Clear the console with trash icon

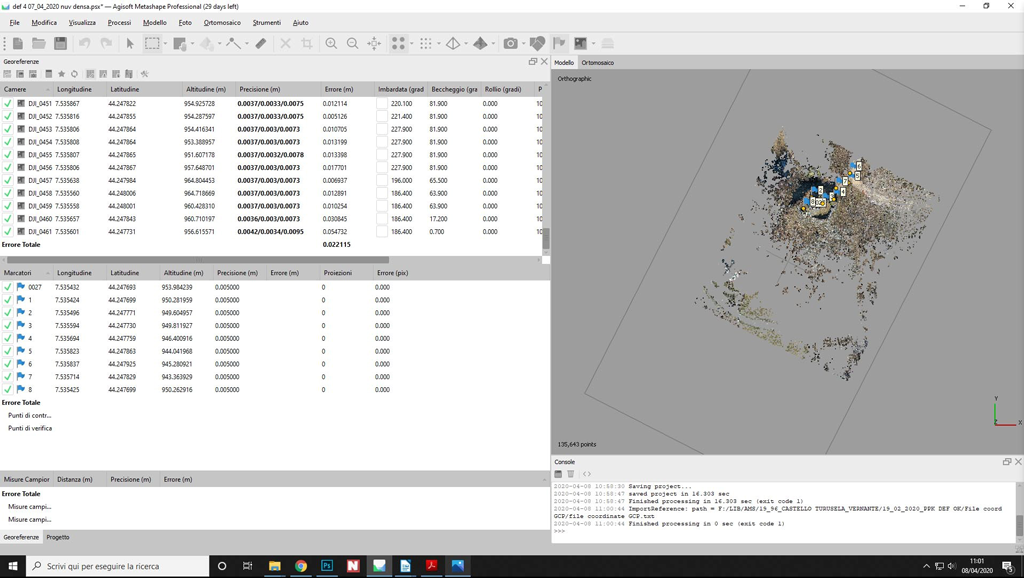click(x=571, y=474)
